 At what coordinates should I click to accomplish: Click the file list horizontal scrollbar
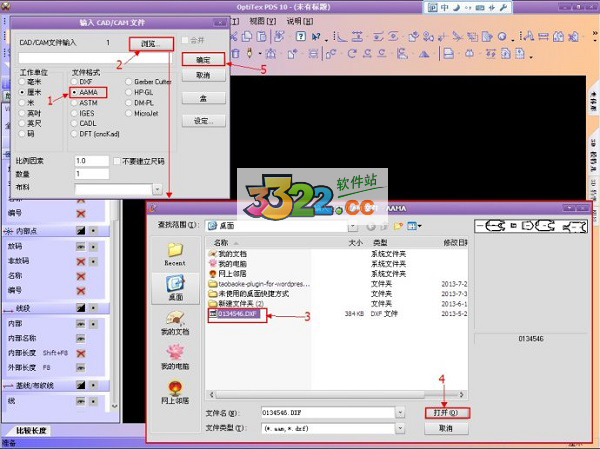(336, 395)
